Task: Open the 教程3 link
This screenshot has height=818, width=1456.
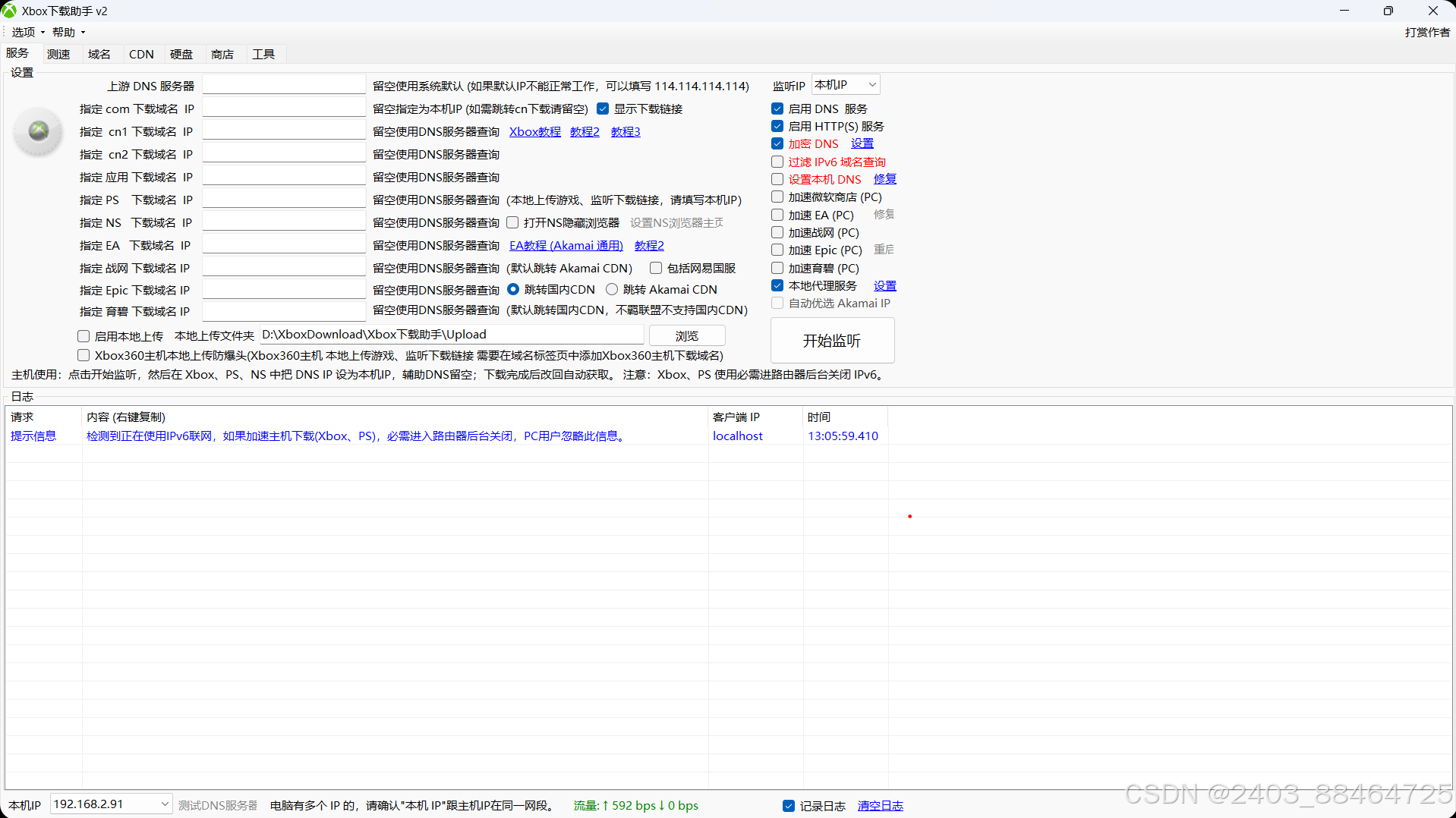Action: point(626,131)
